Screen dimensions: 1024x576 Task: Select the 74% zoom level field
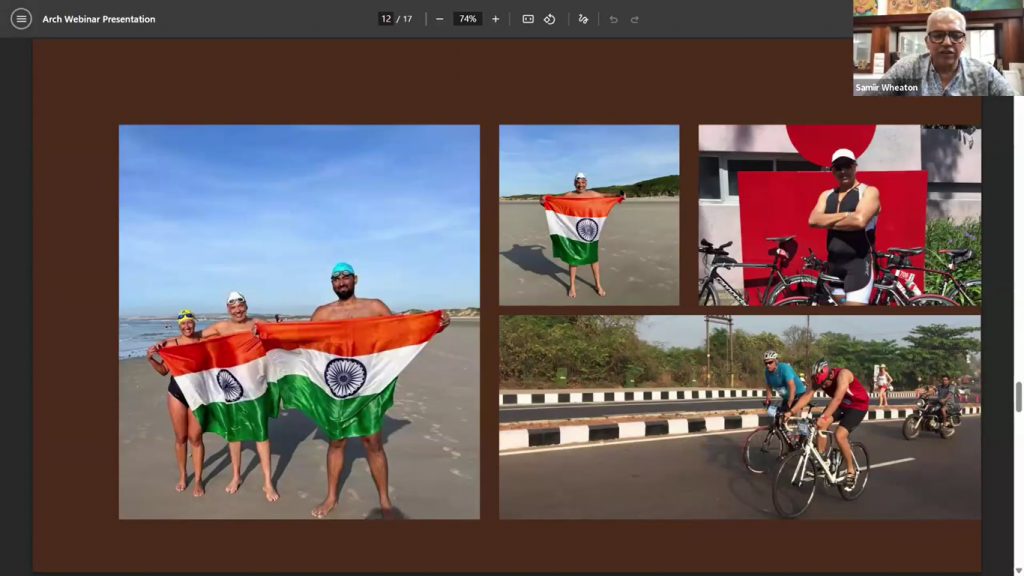coord(468,19)
